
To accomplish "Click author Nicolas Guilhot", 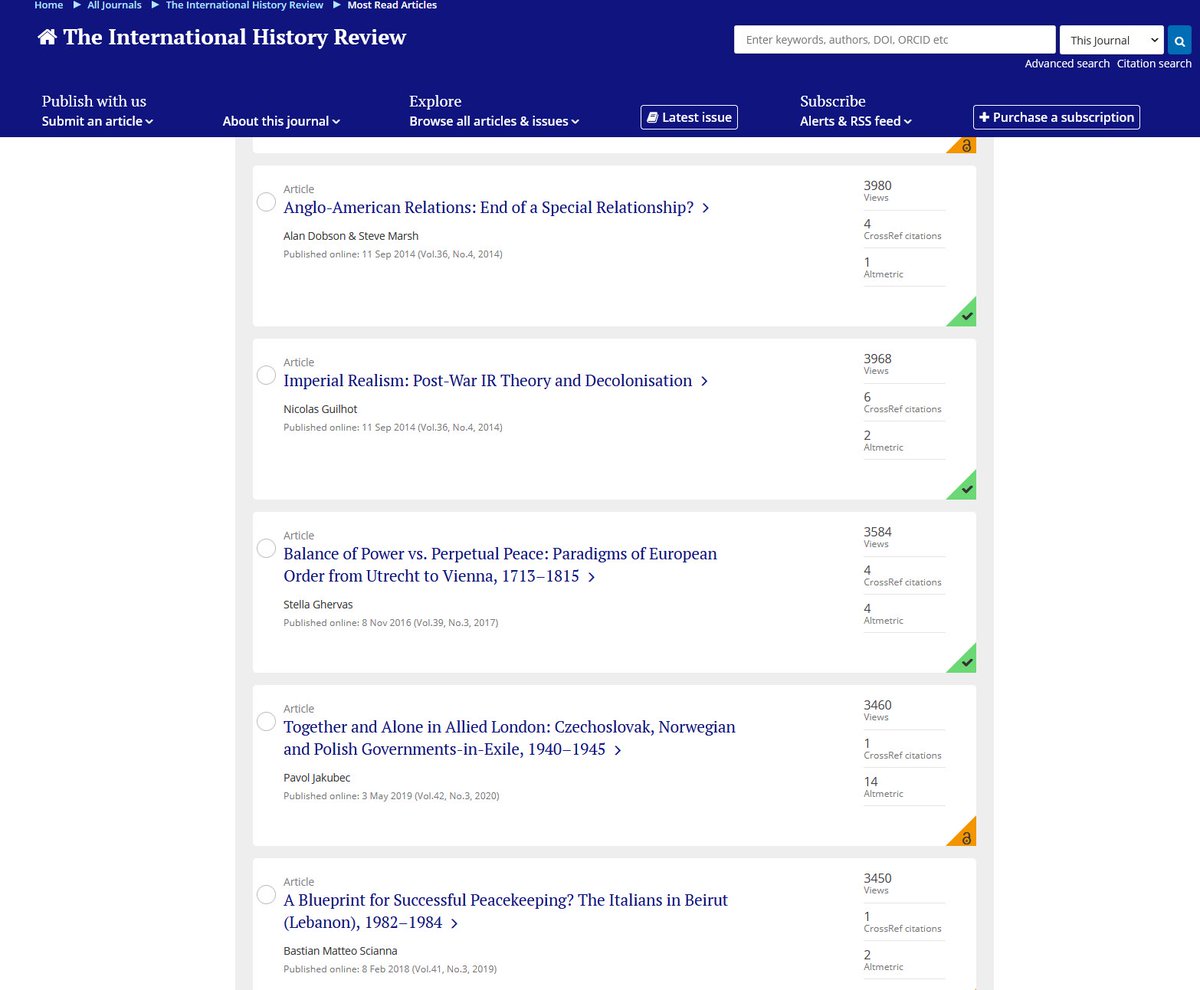I will click(320, 409).
